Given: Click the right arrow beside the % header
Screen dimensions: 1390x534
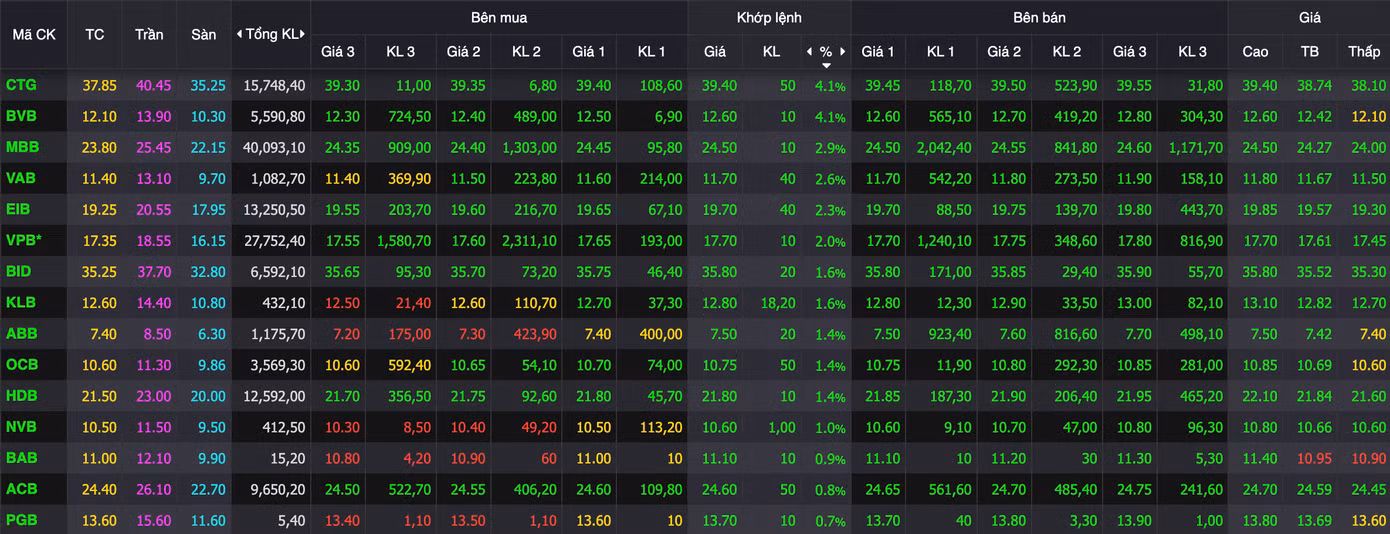Looking at the screenshot, I should pos(843,51).
